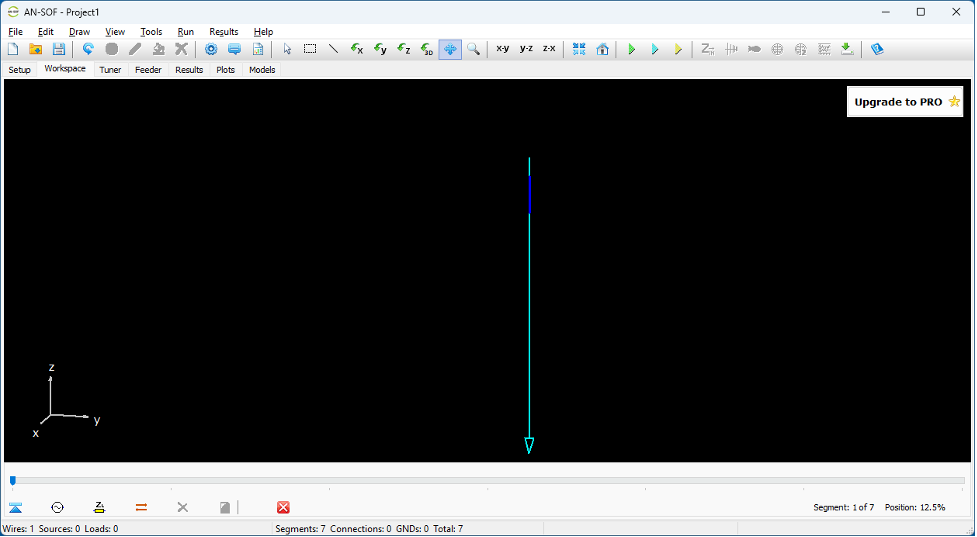
Task: Click the Segment: 1 of 7 readout
Action: pyautogui.click(x=843, y=508)
